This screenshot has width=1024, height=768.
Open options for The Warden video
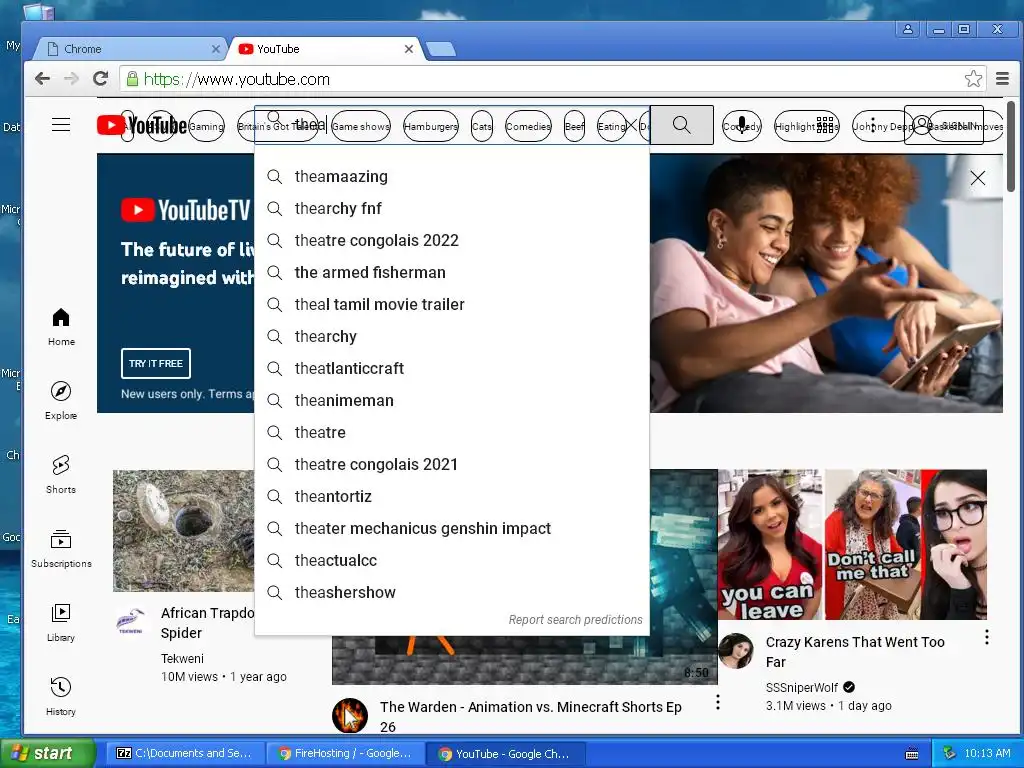click(x=717, y=702)
